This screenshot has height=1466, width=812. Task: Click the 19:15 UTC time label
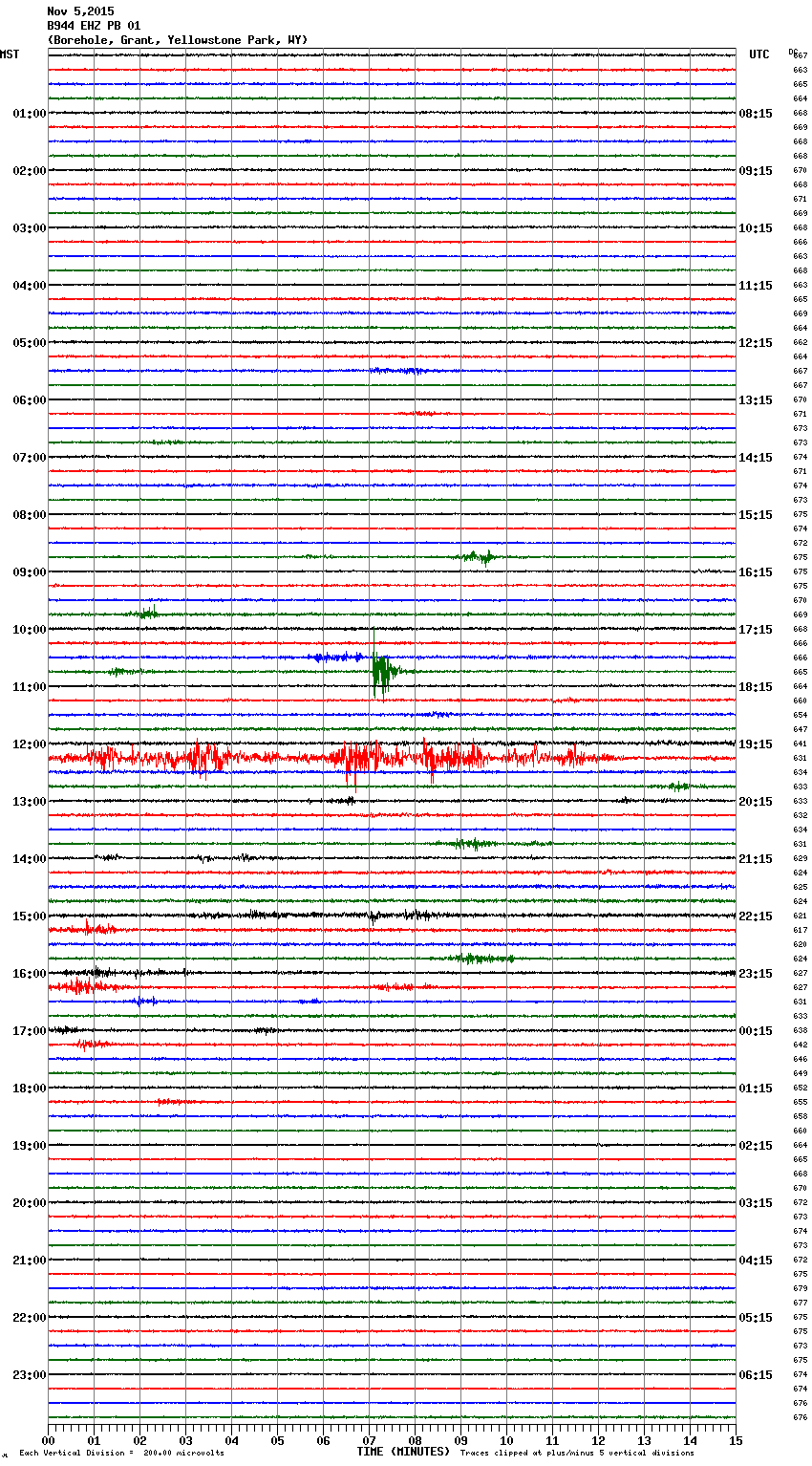click(756, 744)
